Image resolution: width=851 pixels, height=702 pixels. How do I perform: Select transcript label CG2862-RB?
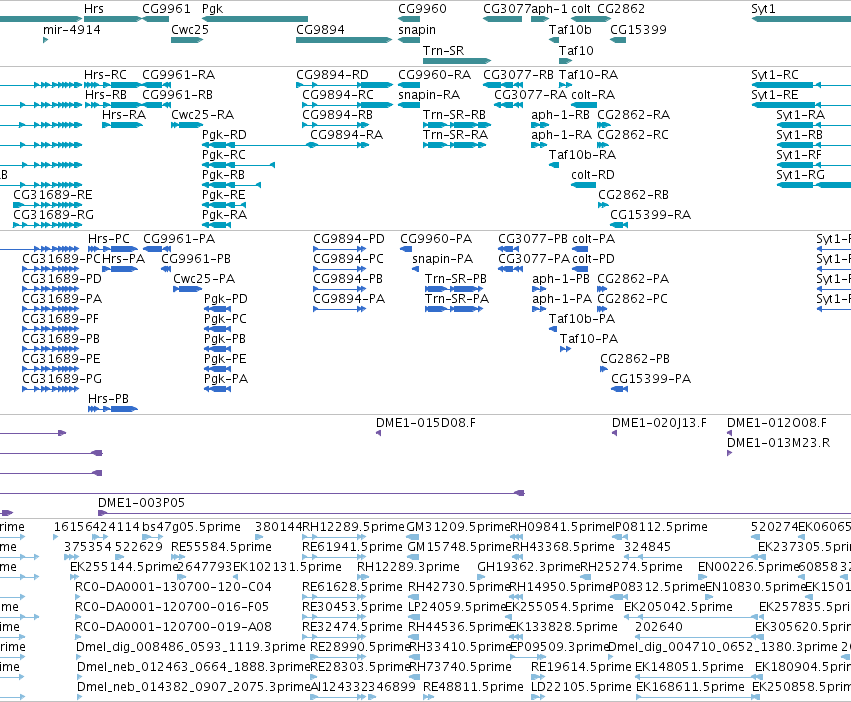tap(633, 194)
